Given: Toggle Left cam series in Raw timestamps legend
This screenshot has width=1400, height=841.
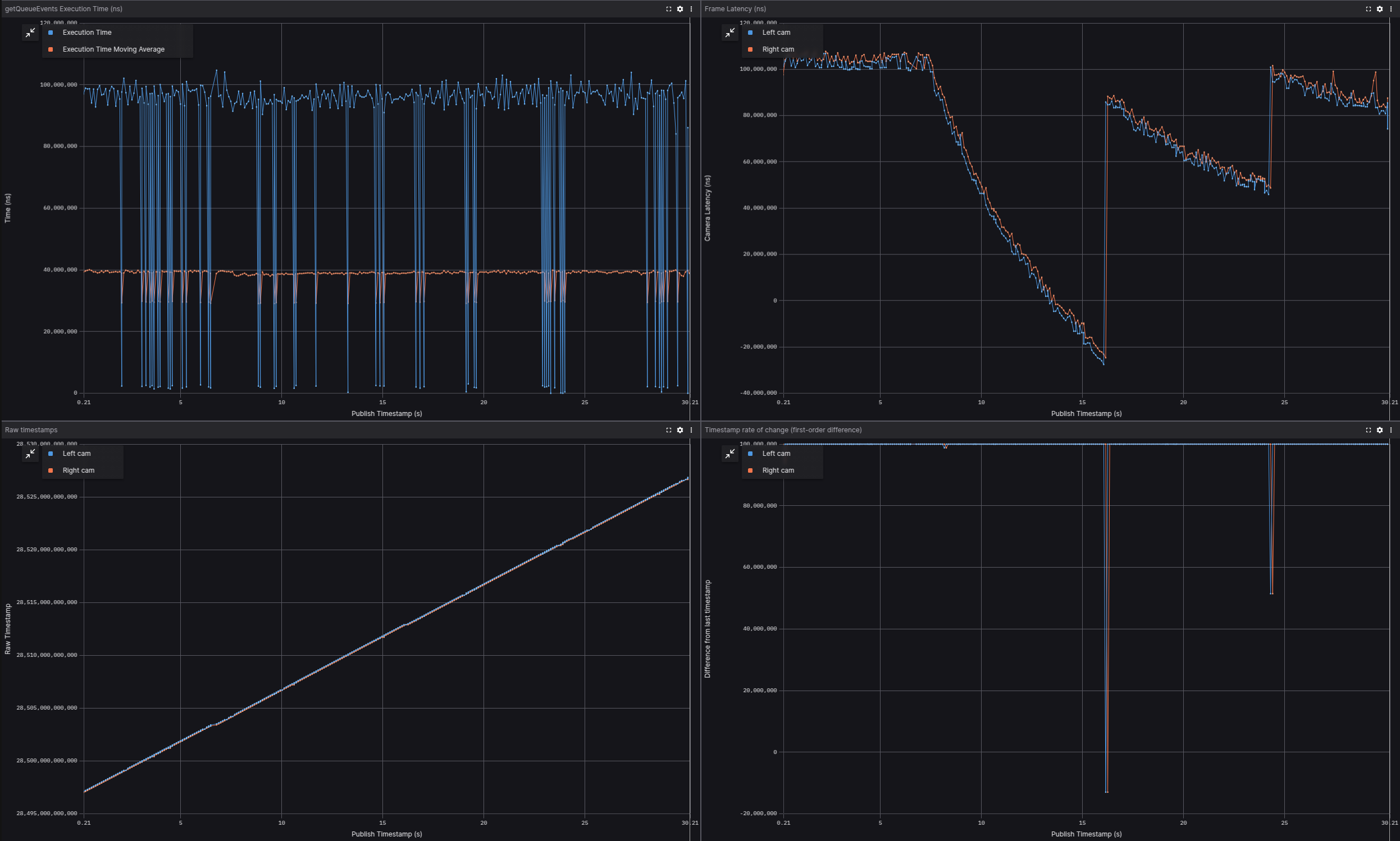Looking at the screenshot, I should pos(76,454).
